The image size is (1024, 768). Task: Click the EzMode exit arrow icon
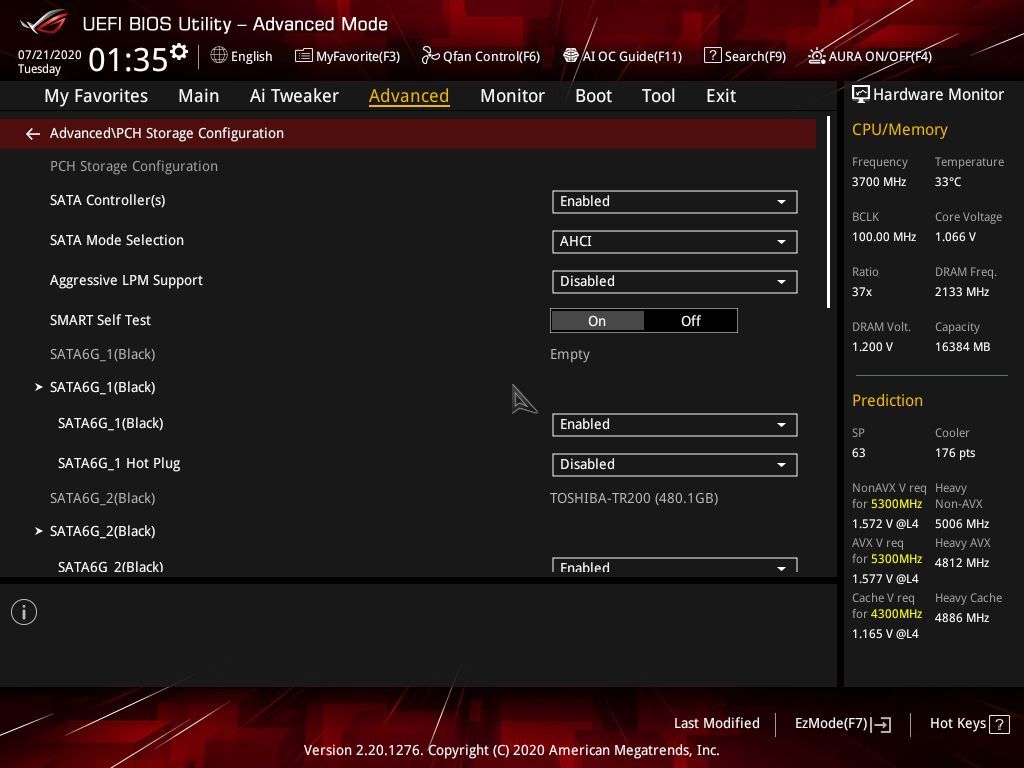(x=881, y=724)
